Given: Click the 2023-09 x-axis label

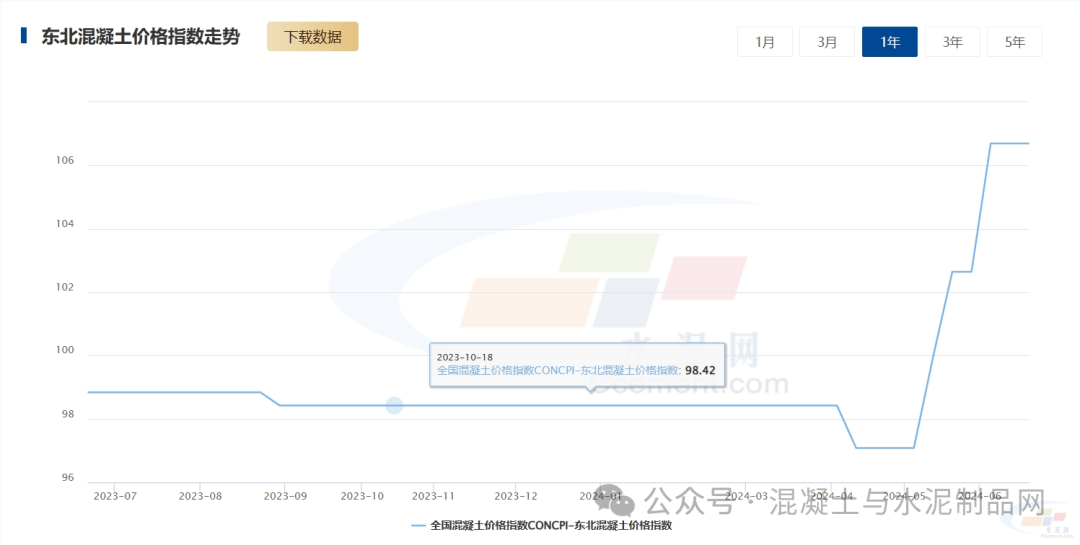Looking at the screenshot, I should (285, 496).
